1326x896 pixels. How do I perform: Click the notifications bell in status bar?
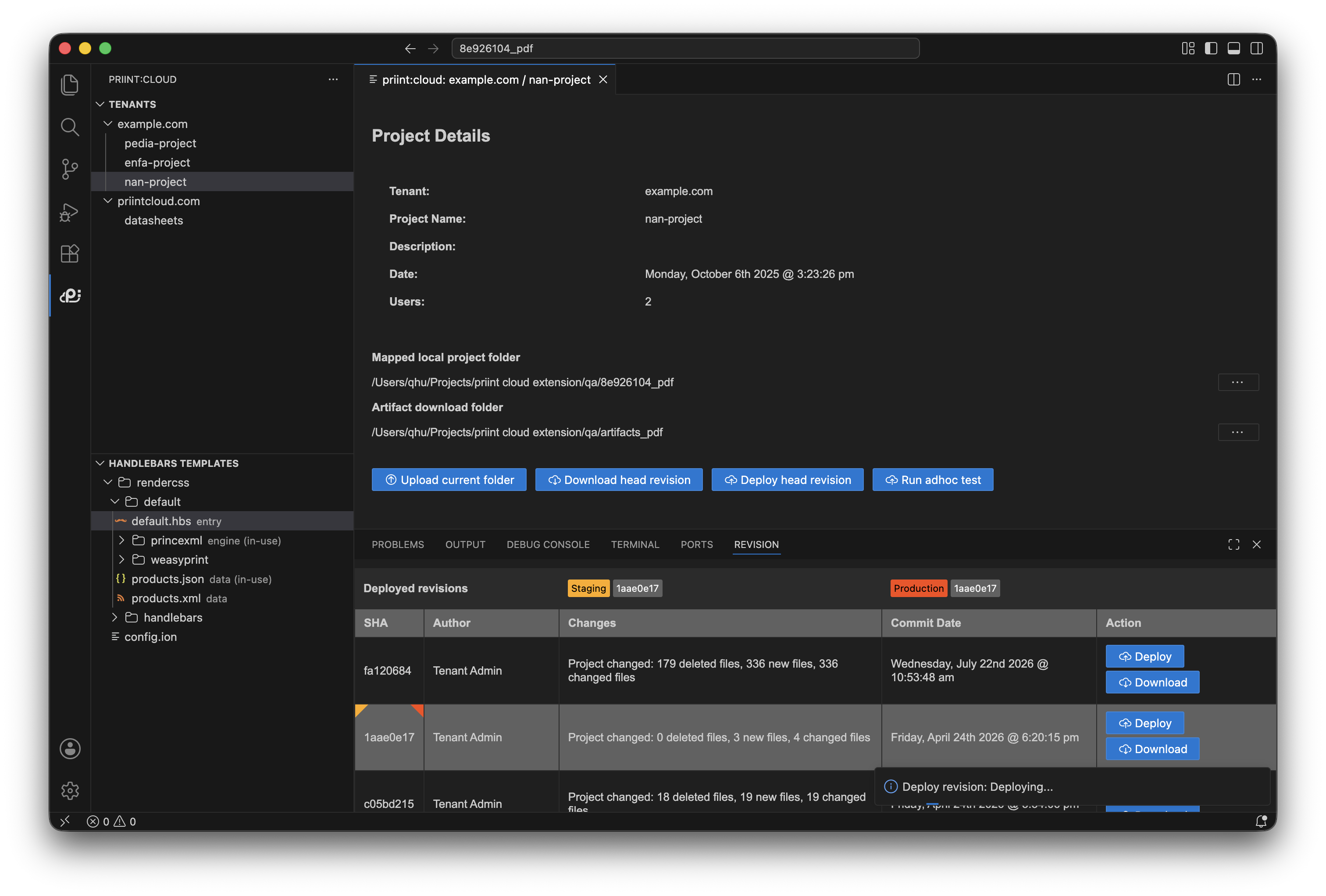[1261, 821]
